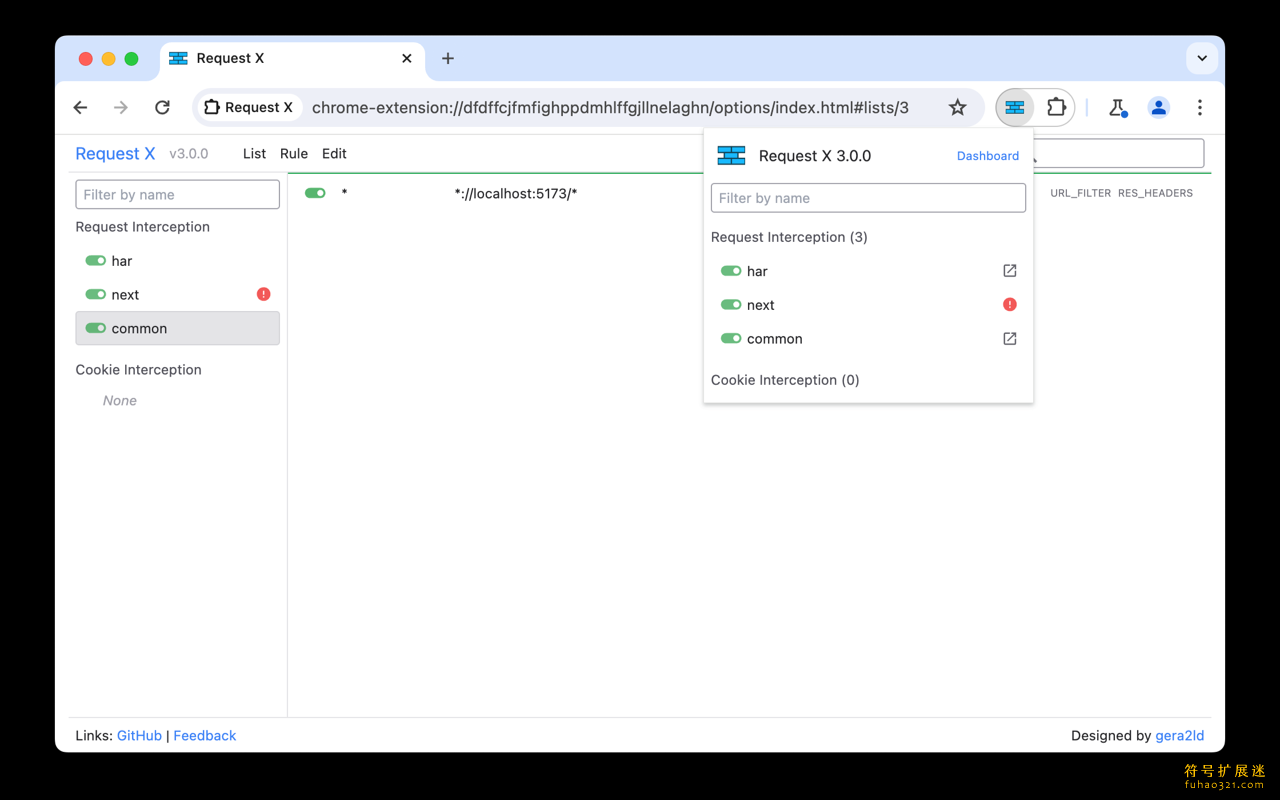Image resolution: width=1280 pixels, height=800 pixels.
Task: Open the List menu
Action: [x=254, y=153]
